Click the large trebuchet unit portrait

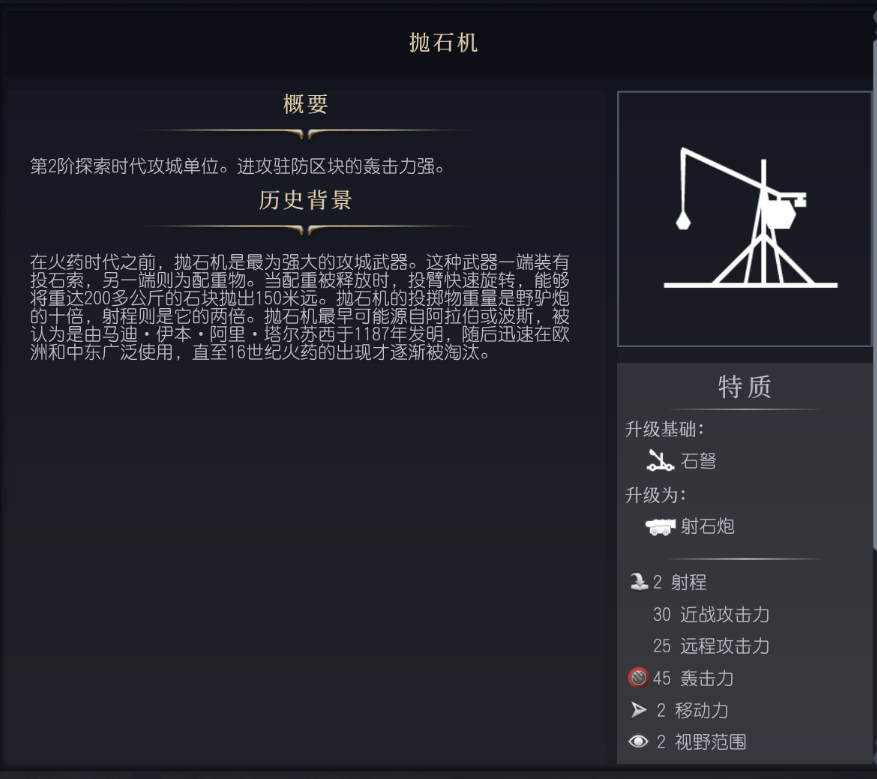745,219
